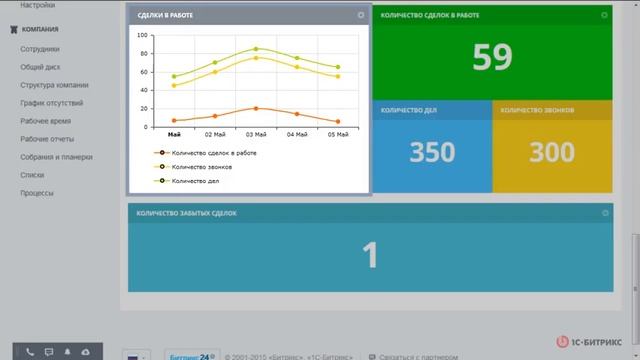Open Общий диск in the sidebar
The height and width of the screenshot is (360, 640).
tap(40, 67)
